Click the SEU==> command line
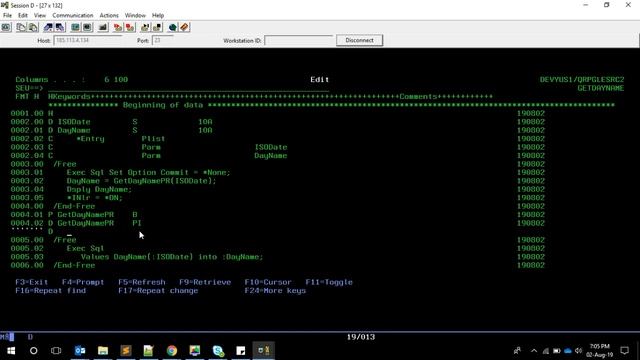The image size is (640, 360). coord(188,88)
